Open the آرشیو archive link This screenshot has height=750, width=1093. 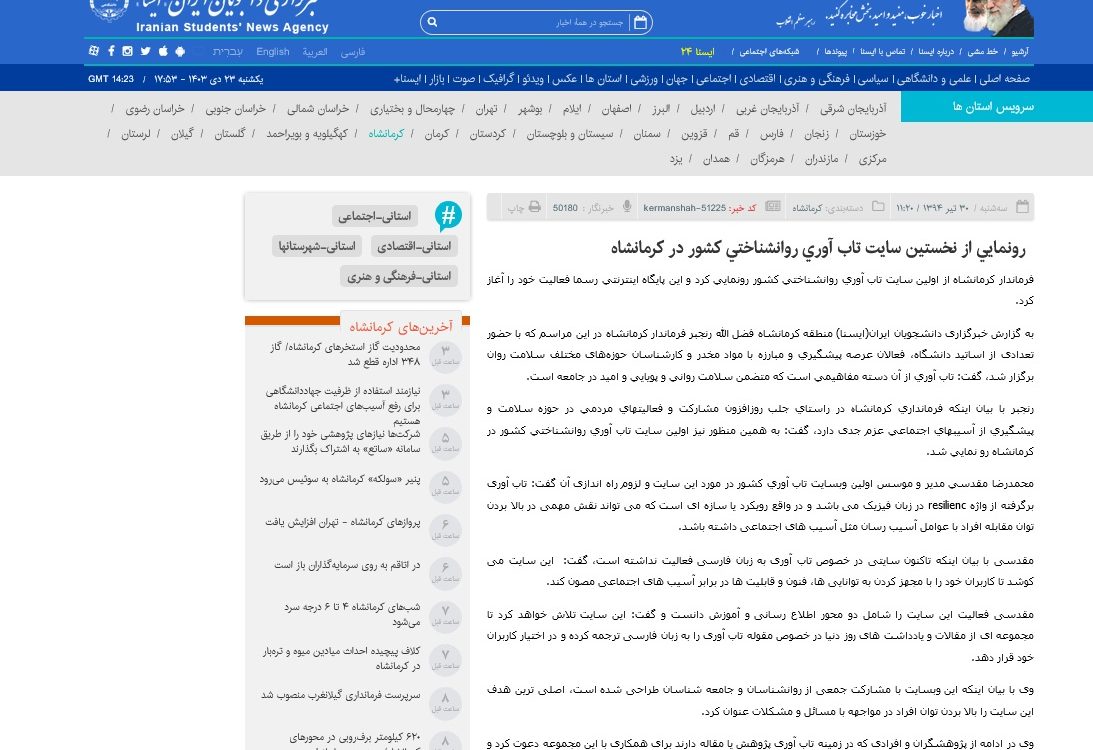pyautogui.click(x=1020, y=52)
